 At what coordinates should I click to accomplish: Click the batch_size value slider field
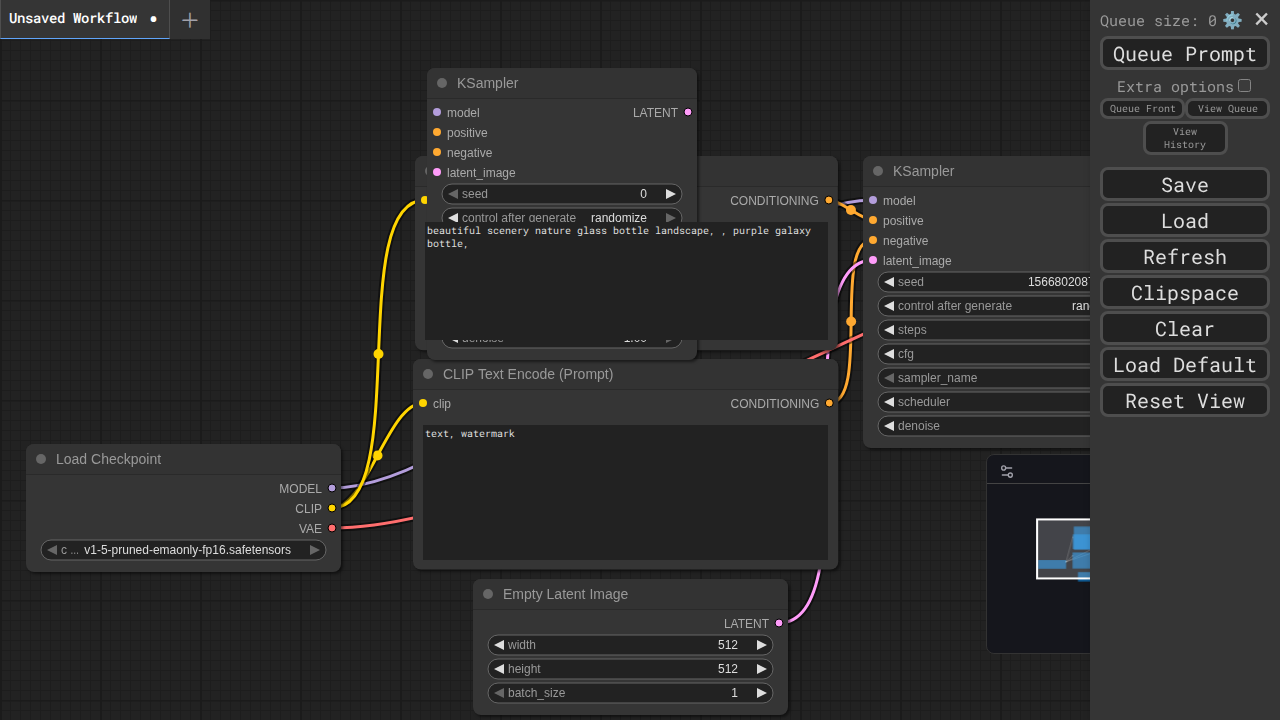click(x=630, y=693)
